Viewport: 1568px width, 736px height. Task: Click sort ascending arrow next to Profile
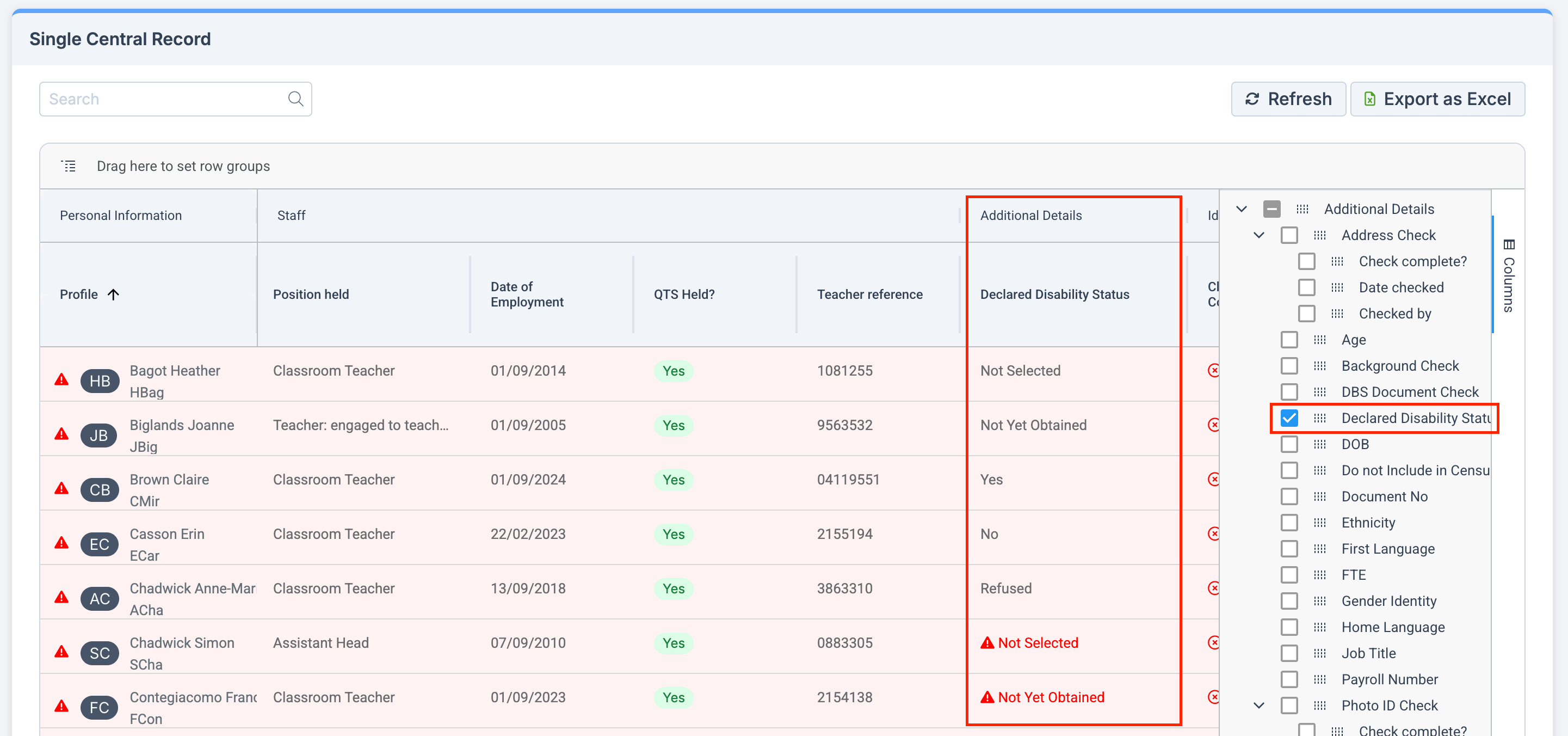coord(113,295)
